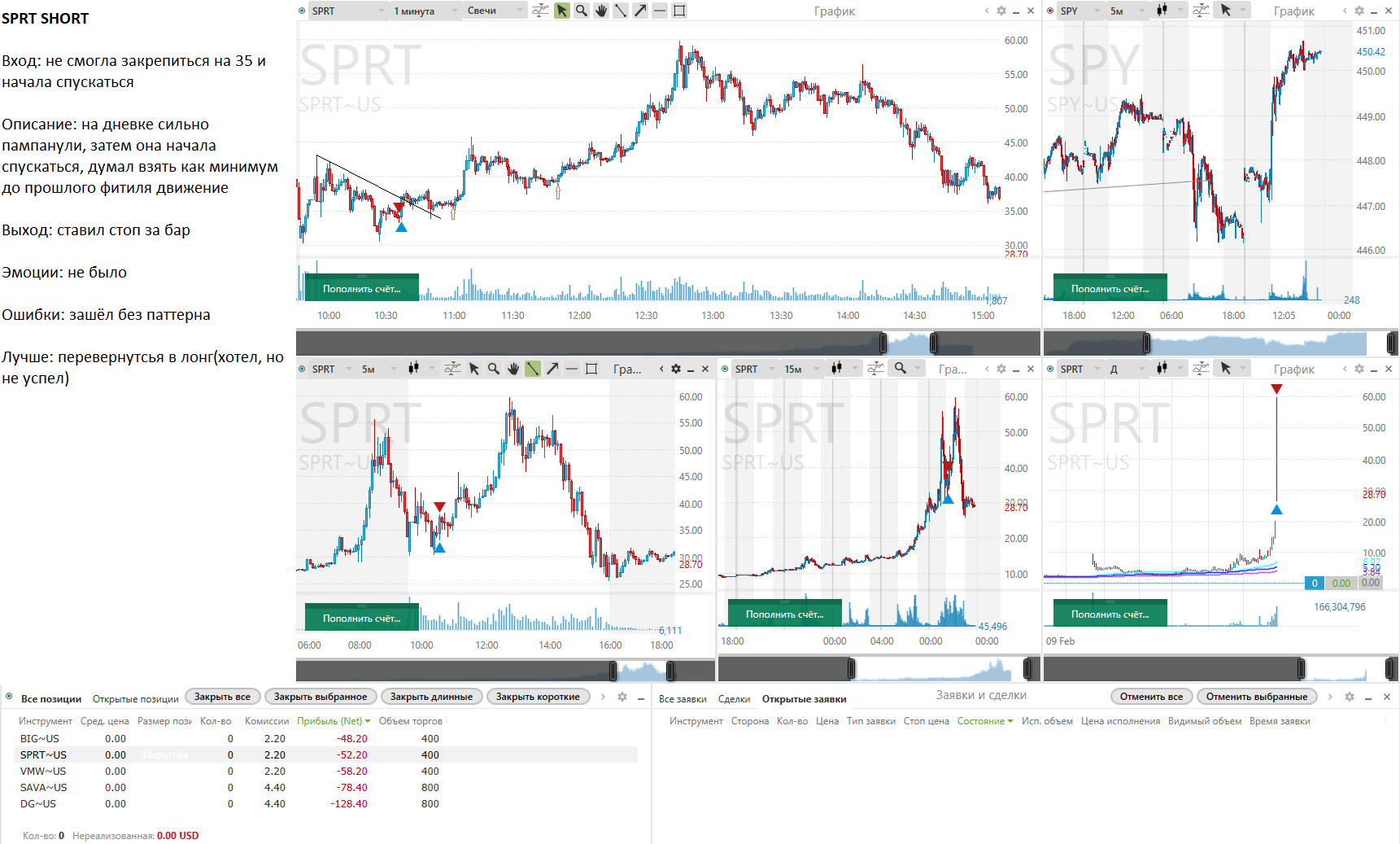Select cursor tool in SPRT 5m chart
Screen dimensions: 1400x844
pyautogui.click(x=474, y=369)
